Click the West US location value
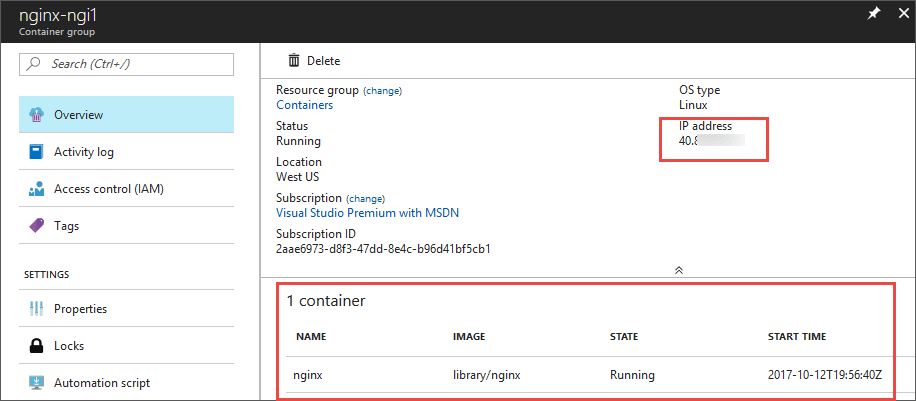This screenshot has height=401, width=916. 297,177
